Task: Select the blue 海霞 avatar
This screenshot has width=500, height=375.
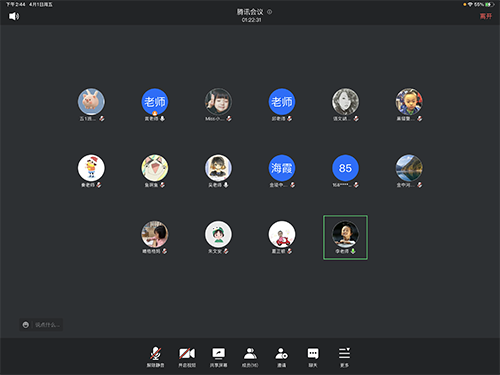Action: (x=282, y=168)
